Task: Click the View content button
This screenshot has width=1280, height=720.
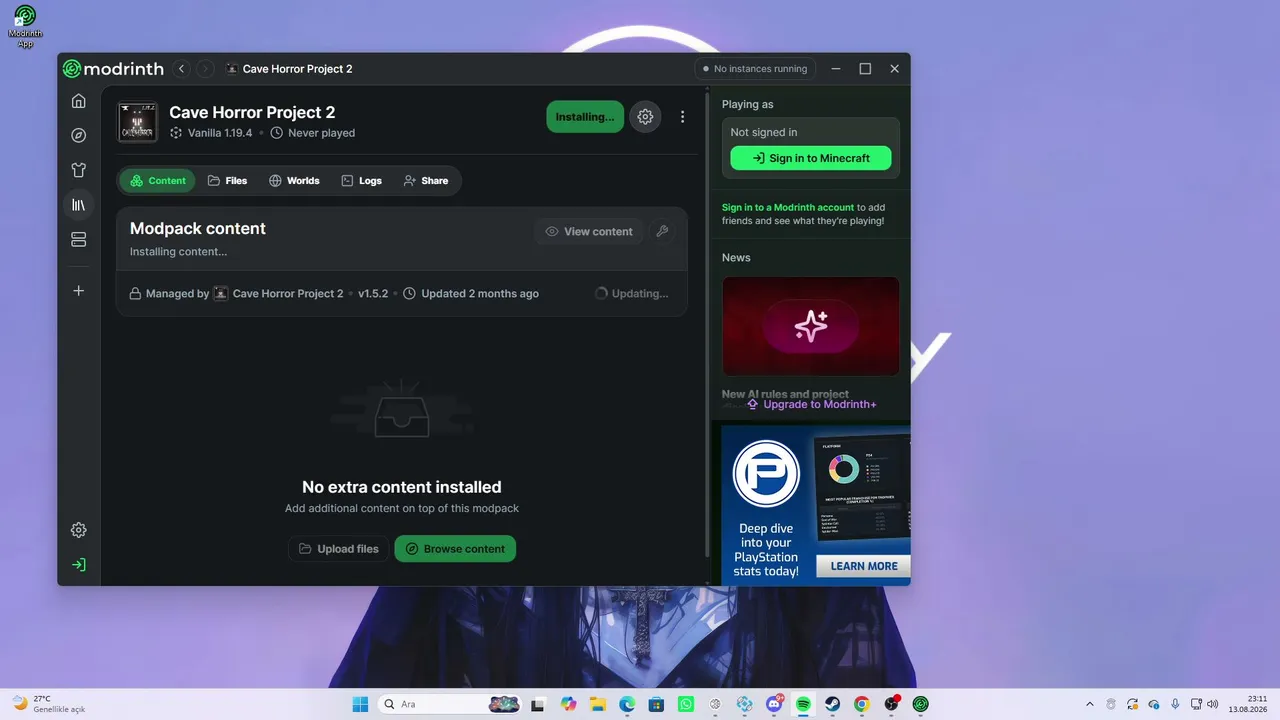Action: click(589, 231)
